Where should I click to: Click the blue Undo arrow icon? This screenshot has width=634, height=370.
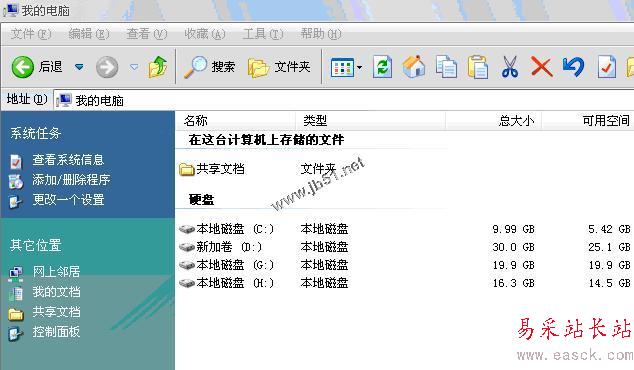573,67
